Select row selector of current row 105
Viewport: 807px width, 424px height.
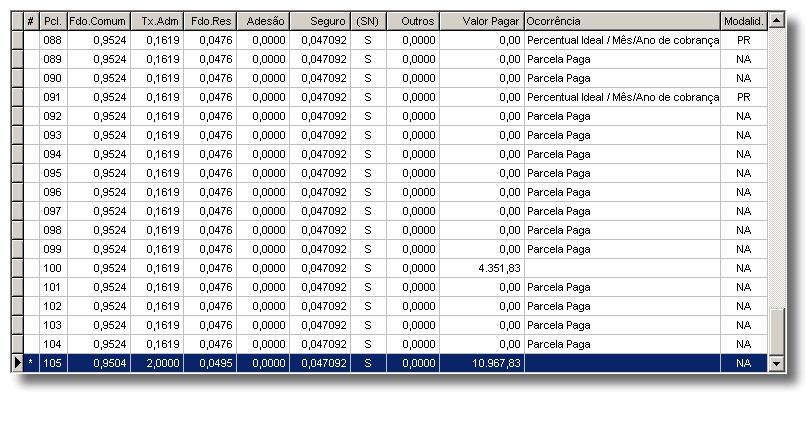pos(17,363)
